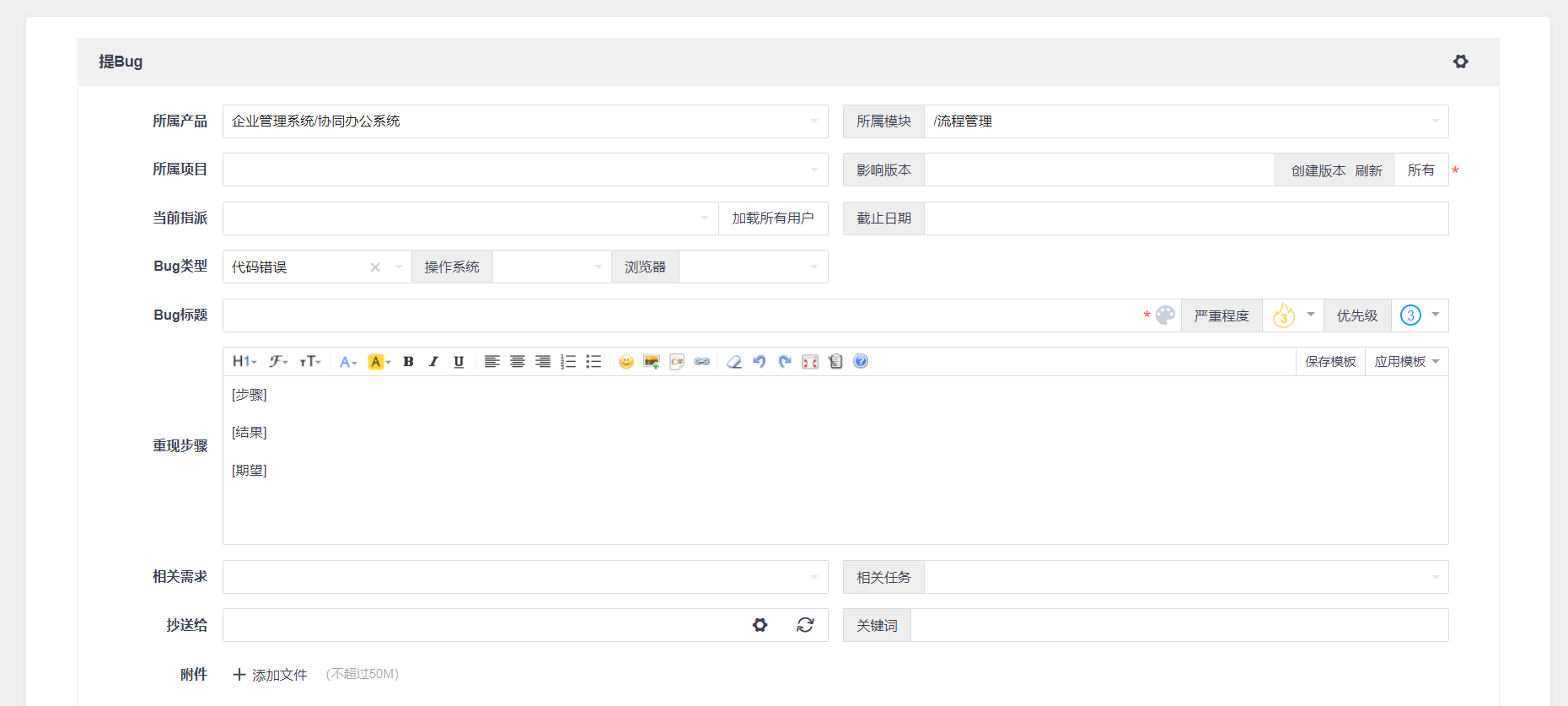Viewport: 1568px width, 706px height.
Task: Expand the 所属模块 dropdown
Action: tap(1186, 121)
